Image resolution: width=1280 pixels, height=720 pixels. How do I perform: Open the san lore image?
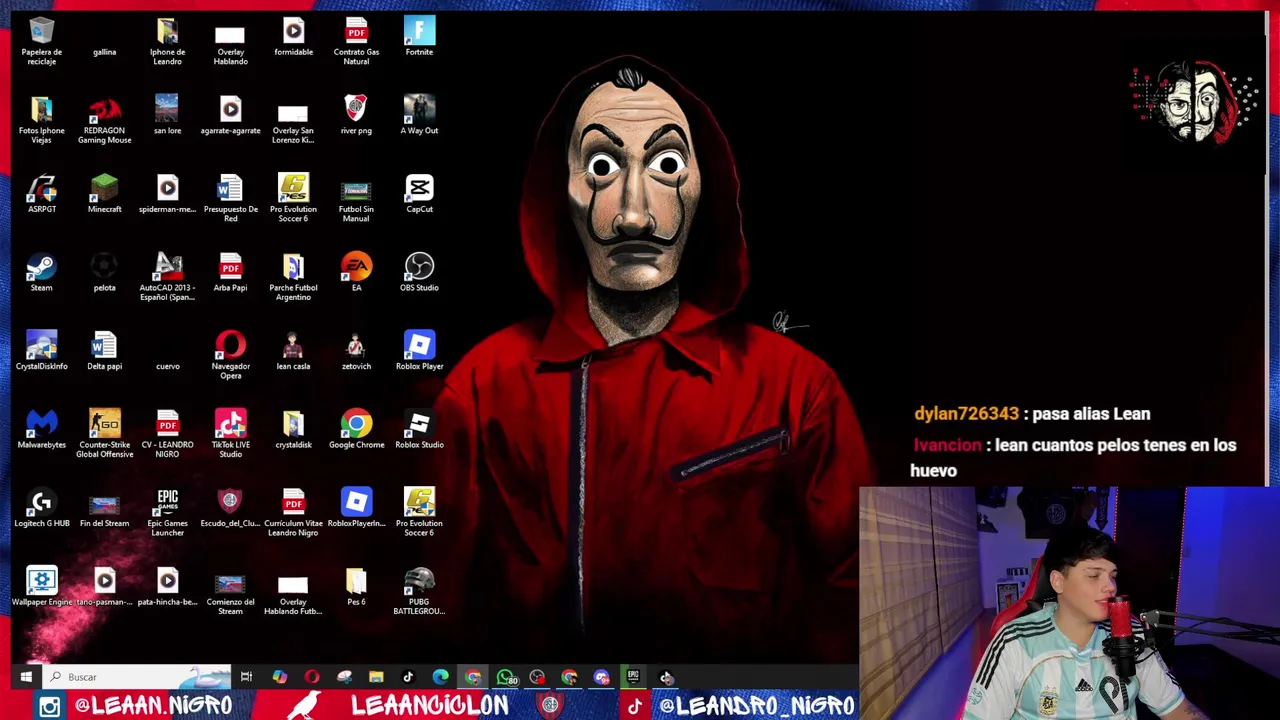(167, 116)
